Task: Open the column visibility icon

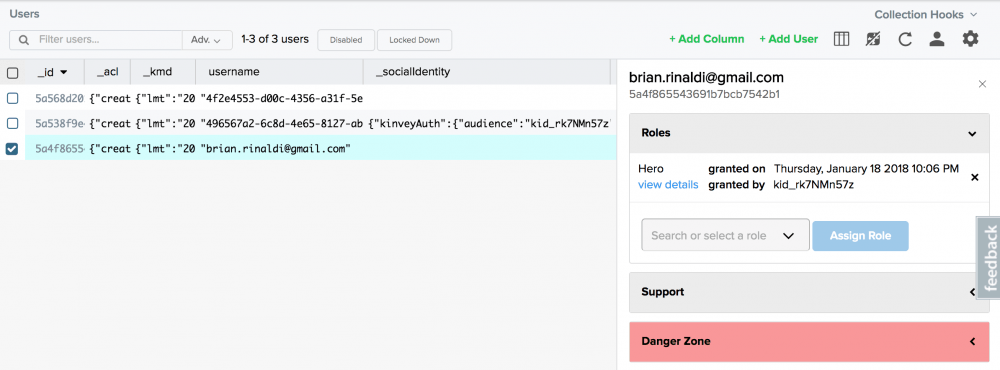Action: (x=841, y=39)
